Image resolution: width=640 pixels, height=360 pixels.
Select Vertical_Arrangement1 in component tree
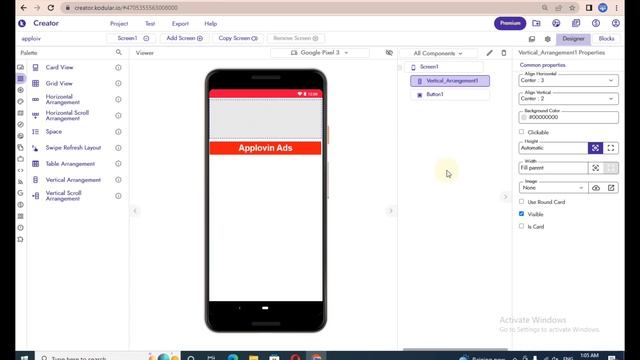click(450, 81)
